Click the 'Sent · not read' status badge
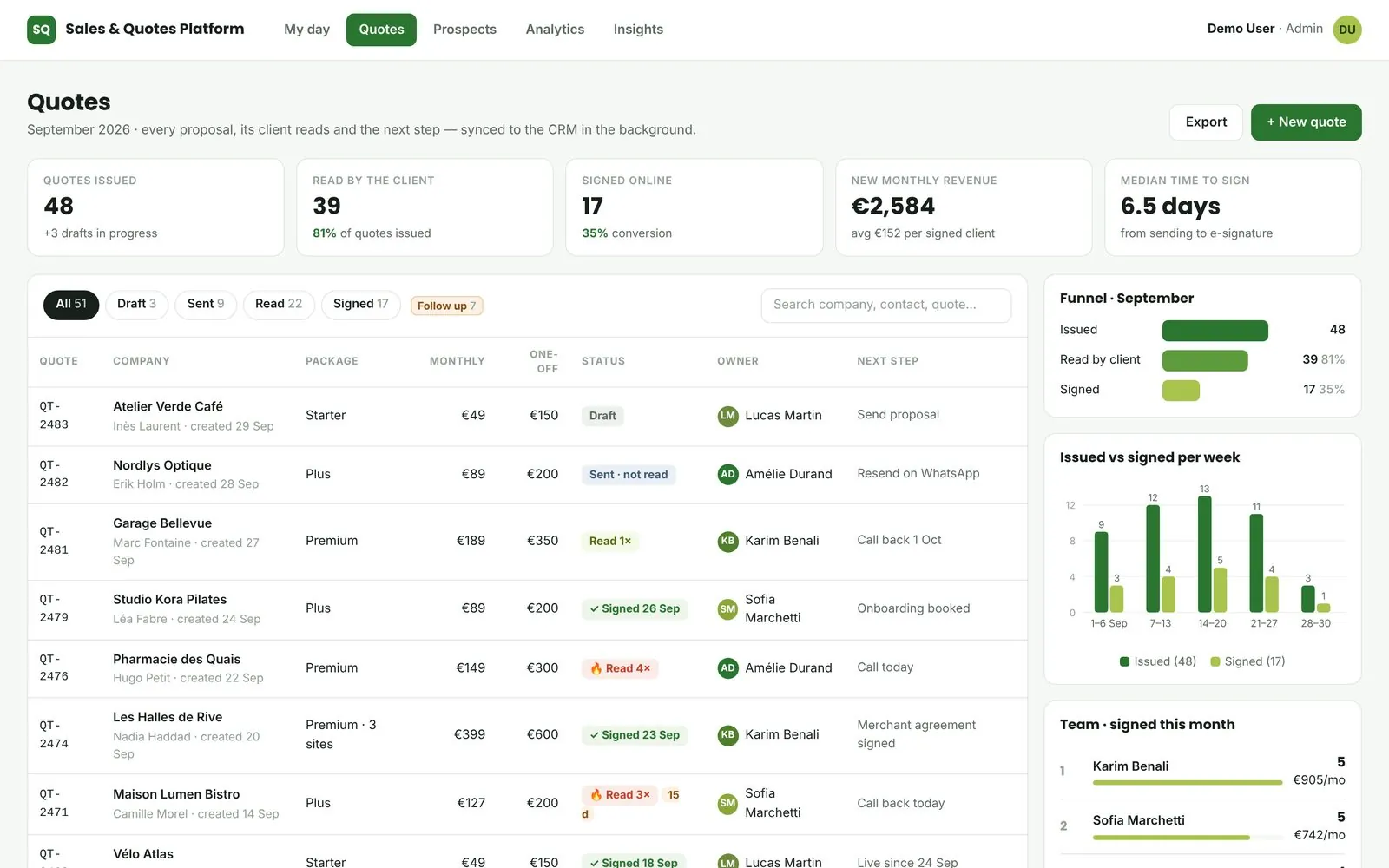 tap(629, 475)
